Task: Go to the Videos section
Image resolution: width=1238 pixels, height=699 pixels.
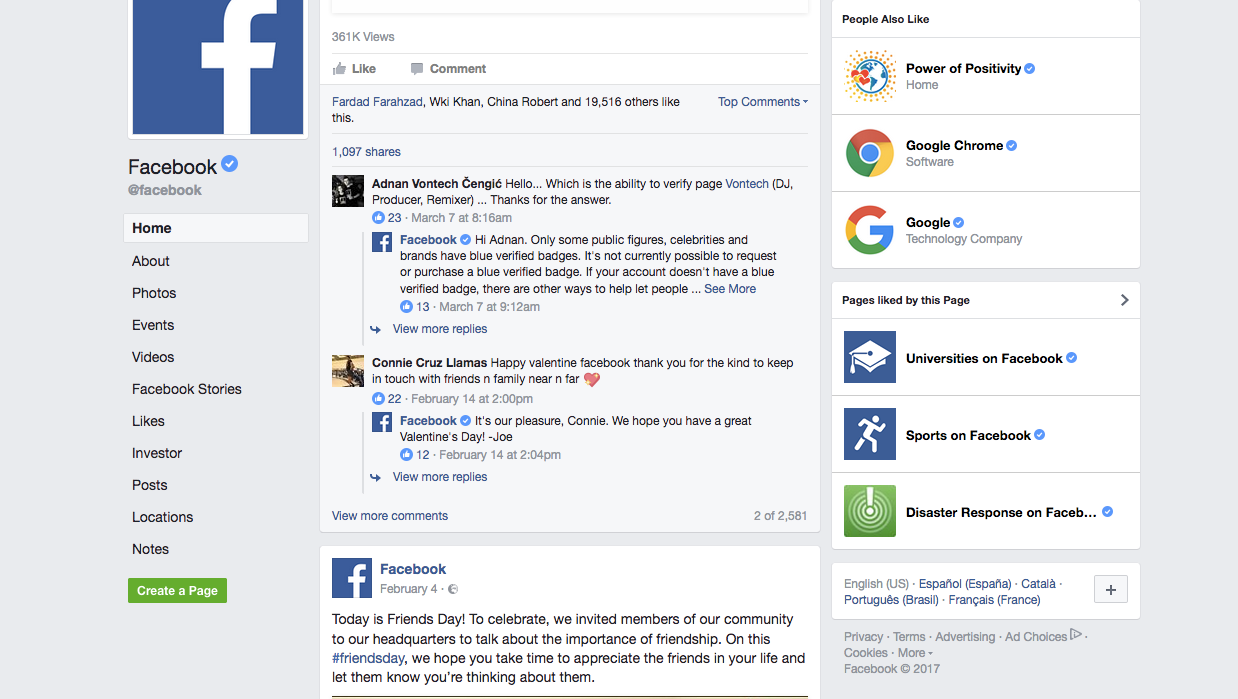Action: coord(153,357)
